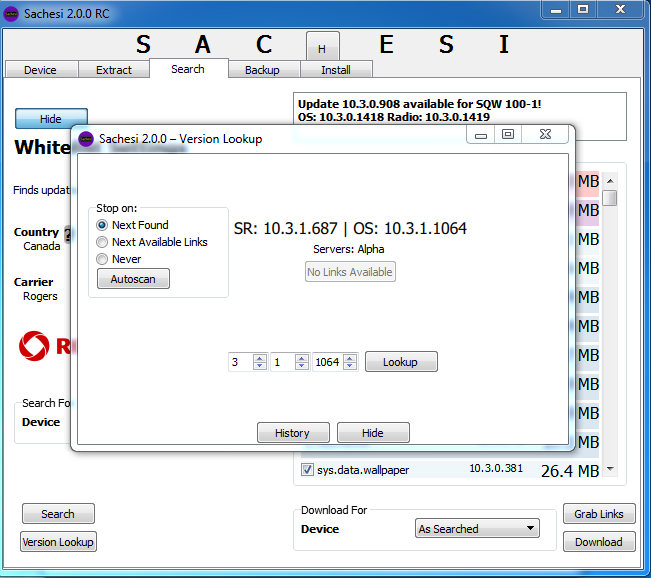Choose the Next Available Links stop option
The height and width of the screenshot is (578, 651).
pyautogui.click(x=102, y=242)
